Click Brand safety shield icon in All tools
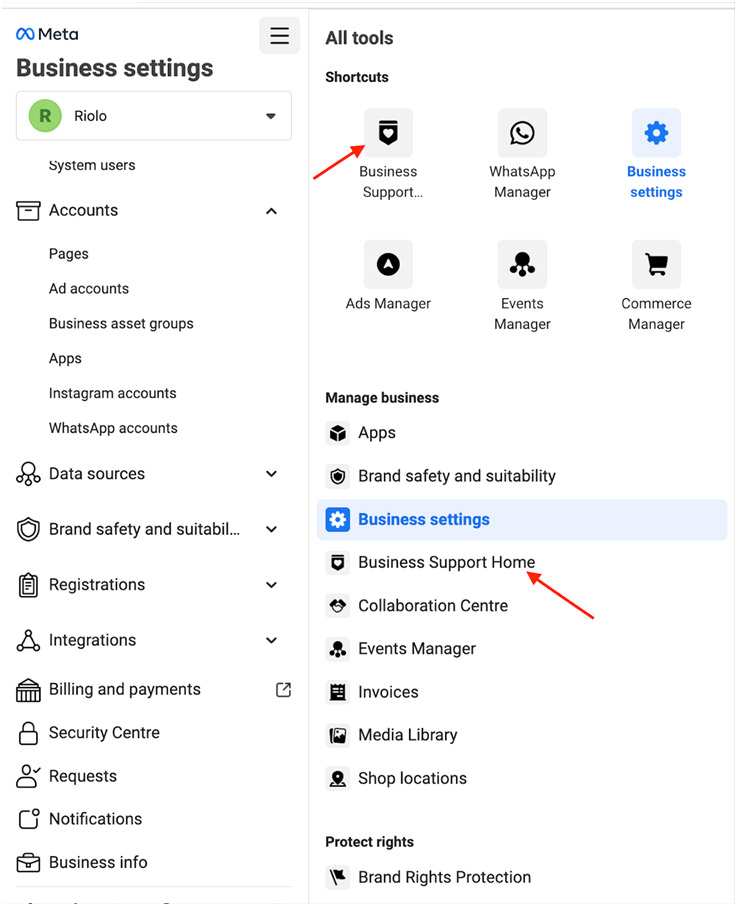Image resolution: width=737 pixels, height=906 pixels. tap(338, 476)
